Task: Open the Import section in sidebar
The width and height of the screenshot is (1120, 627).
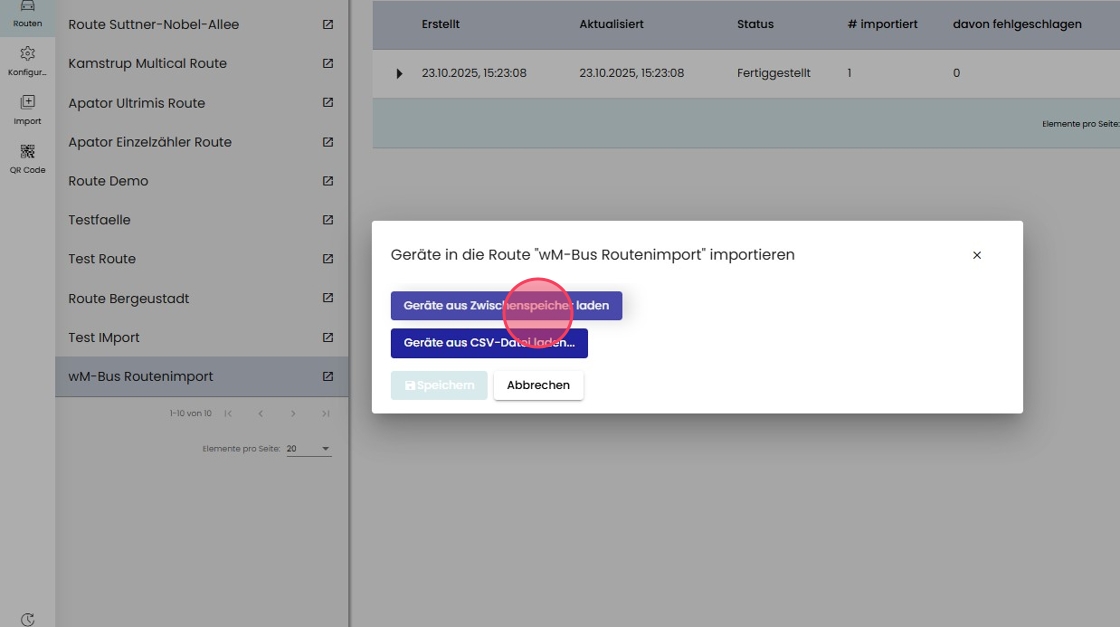Action: click(x=27, y=109)
